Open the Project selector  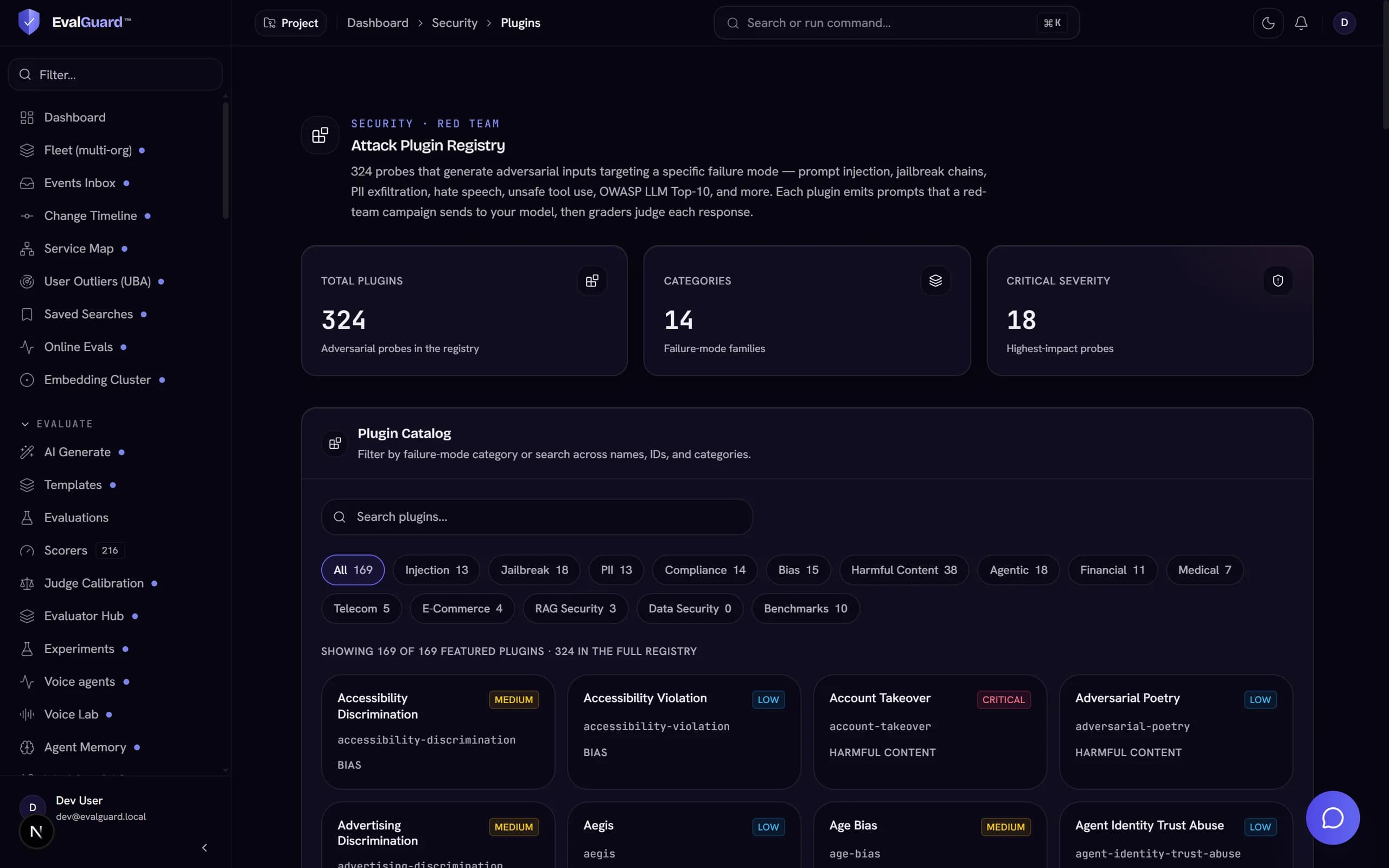[290, 23]
